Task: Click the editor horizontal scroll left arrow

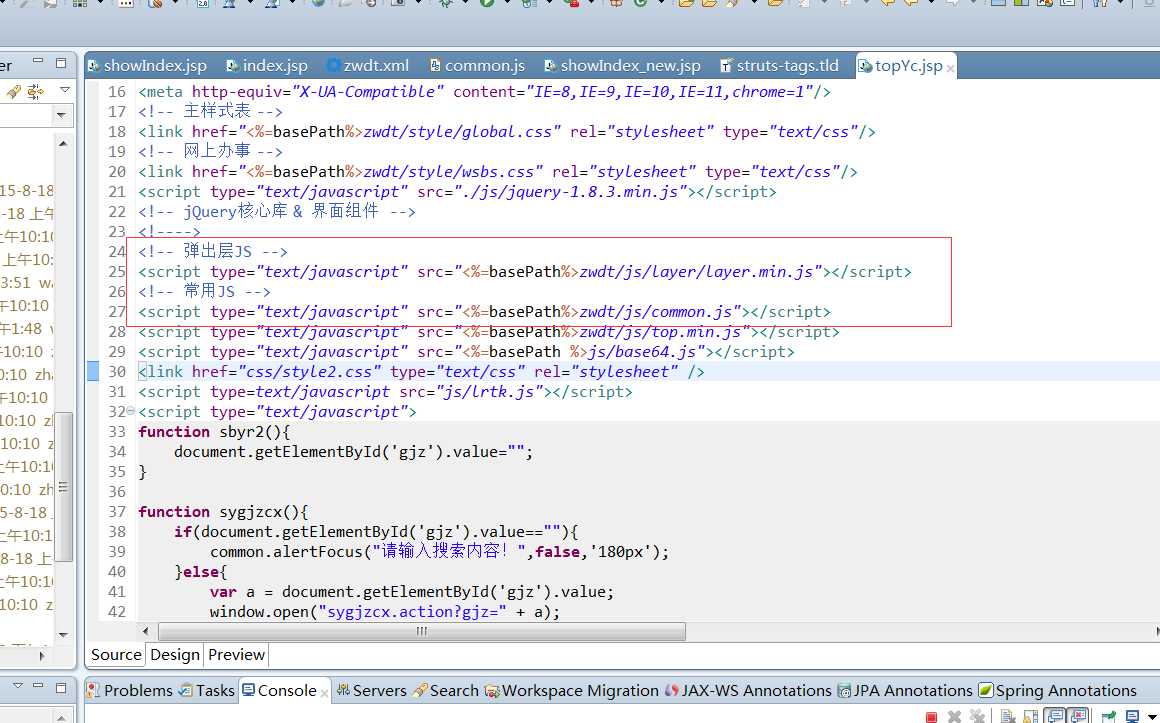Action: 145,631
